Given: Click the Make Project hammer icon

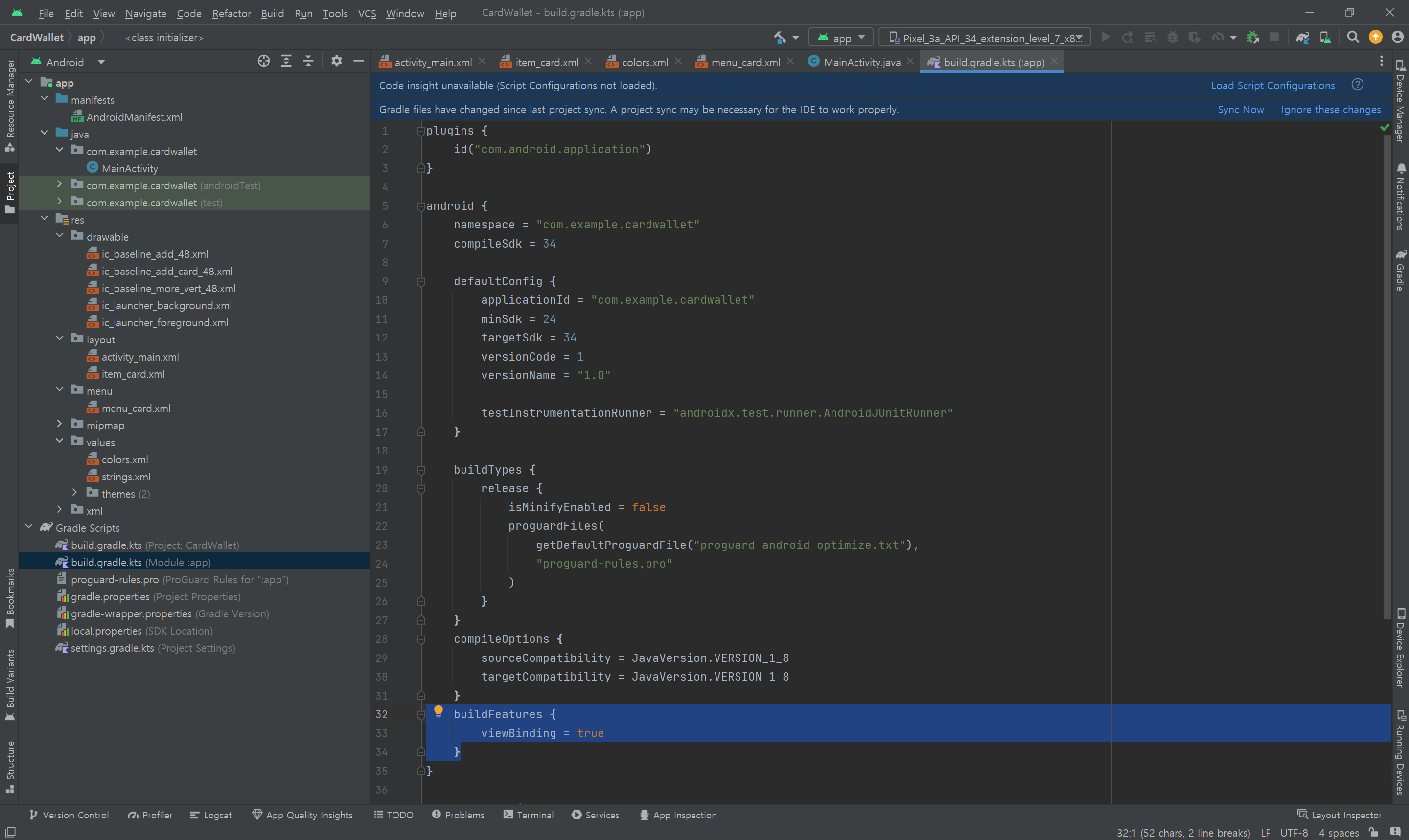Looking at the screenshot, I should pos(780,37).
